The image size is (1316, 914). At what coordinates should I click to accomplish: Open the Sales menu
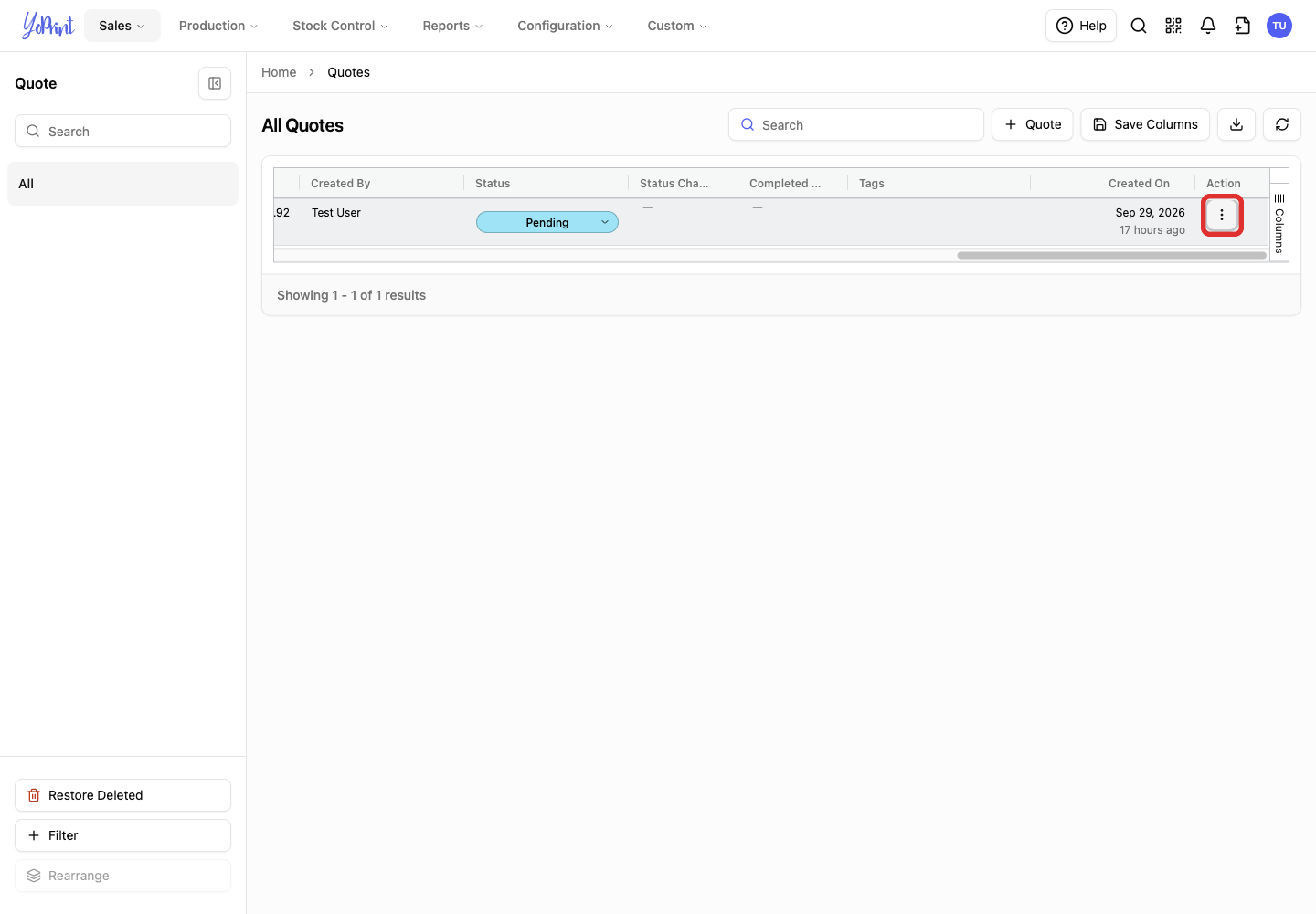pyautogui.click(x=122, y=26)
